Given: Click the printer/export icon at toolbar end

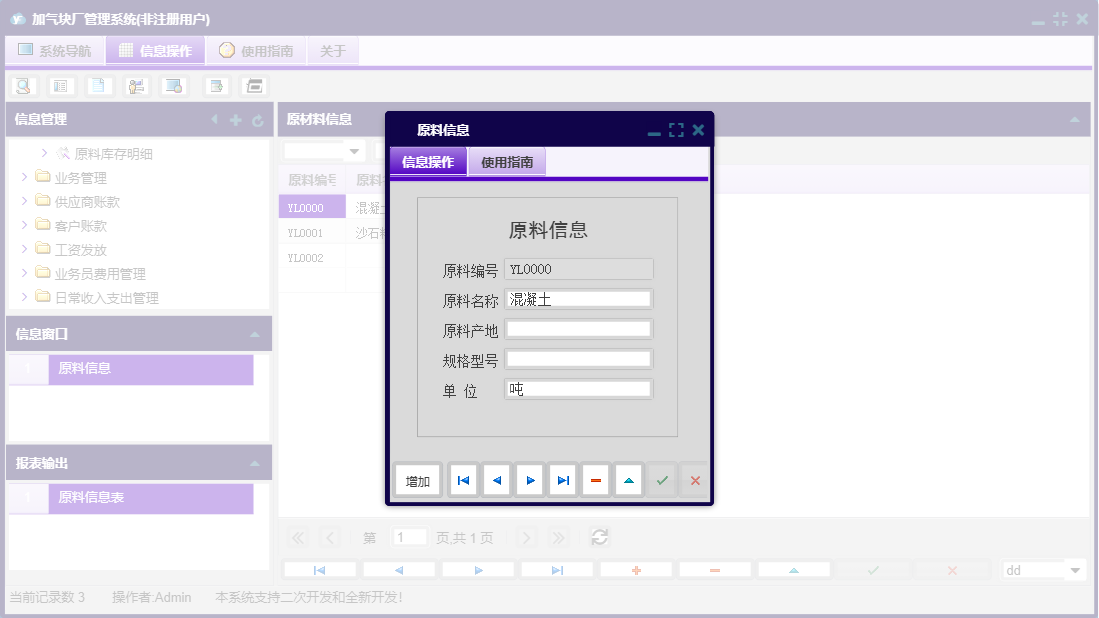Looking at the screenshot, I should pyautogui.click(x=253, y=85).
